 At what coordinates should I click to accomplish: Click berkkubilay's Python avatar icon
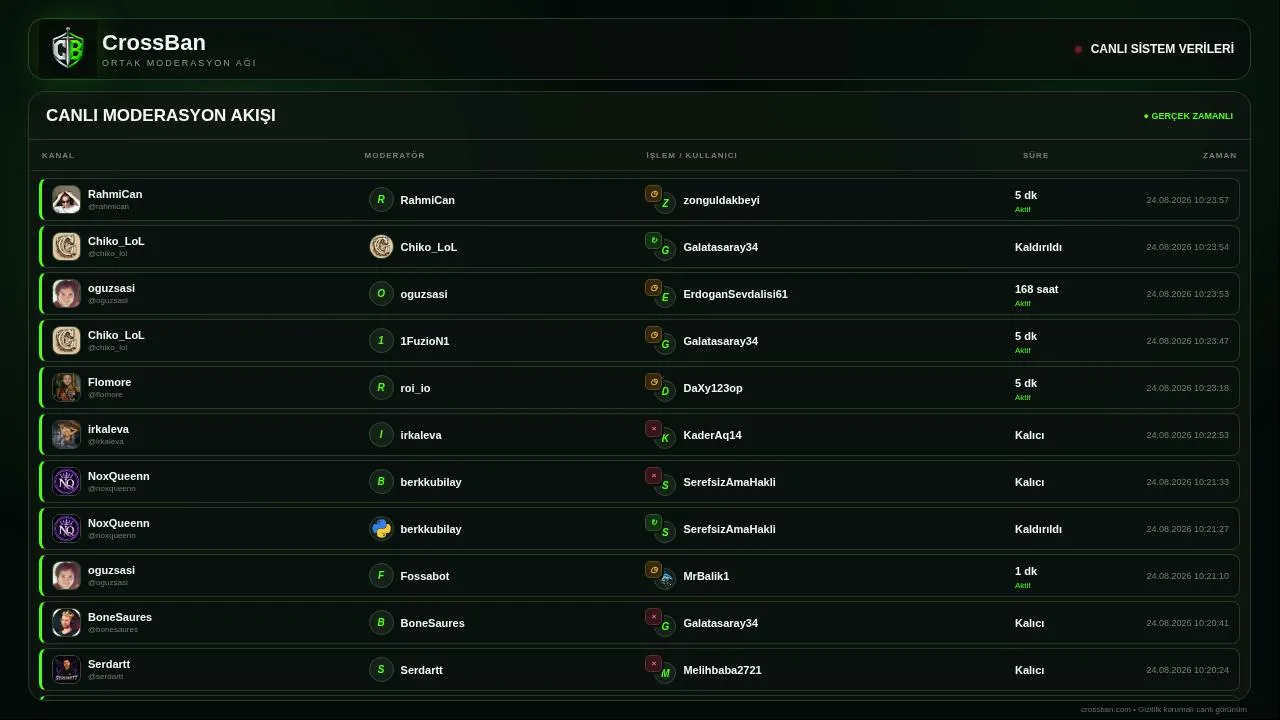(381, 529)
